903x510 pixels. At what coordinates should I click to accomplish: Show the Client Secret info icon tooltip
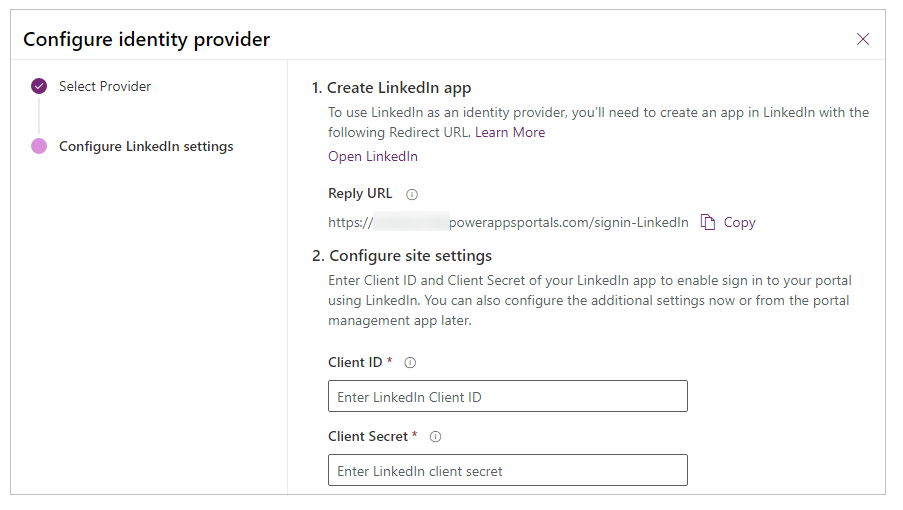(435, 437)
